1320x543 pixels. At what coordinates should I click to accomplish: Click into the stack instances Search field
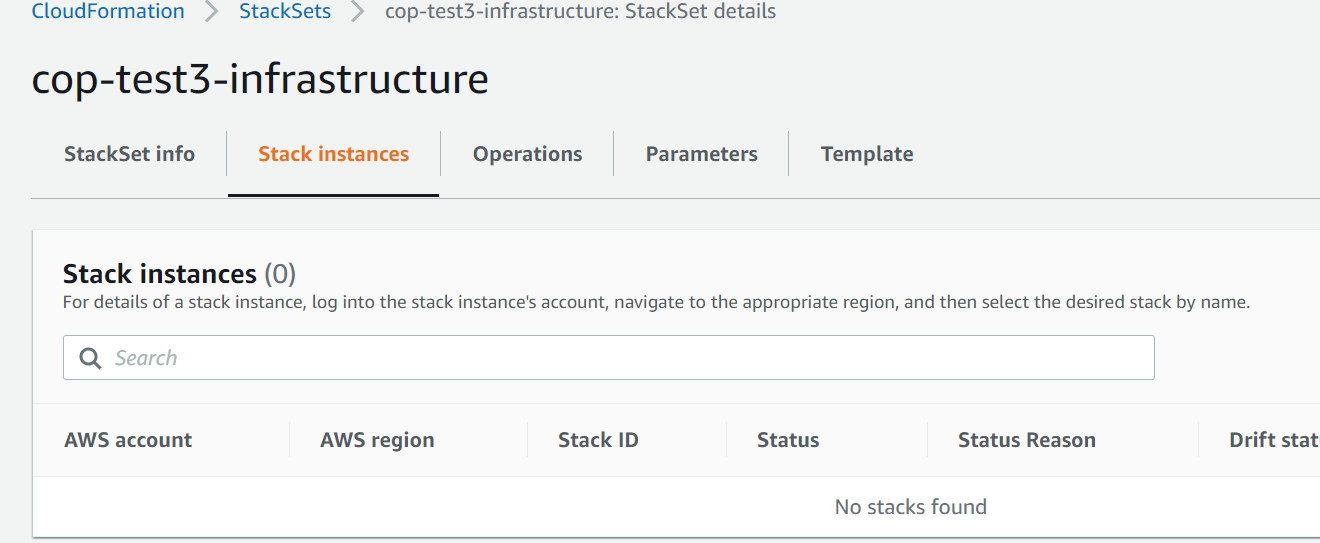click(x=609, y=358)
